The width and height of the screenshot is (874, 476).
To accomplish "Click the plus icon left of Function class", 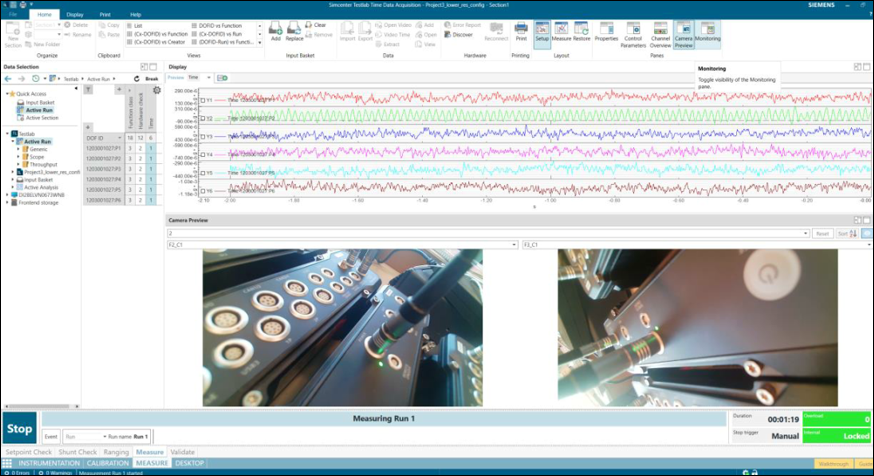I will pyautogui.click(x=119, y=90).
